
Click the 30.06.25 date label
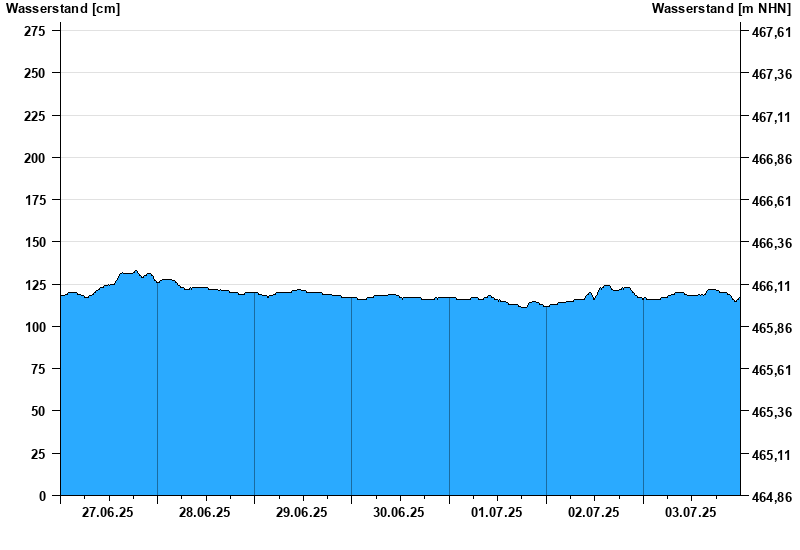[x=399, y=512]
